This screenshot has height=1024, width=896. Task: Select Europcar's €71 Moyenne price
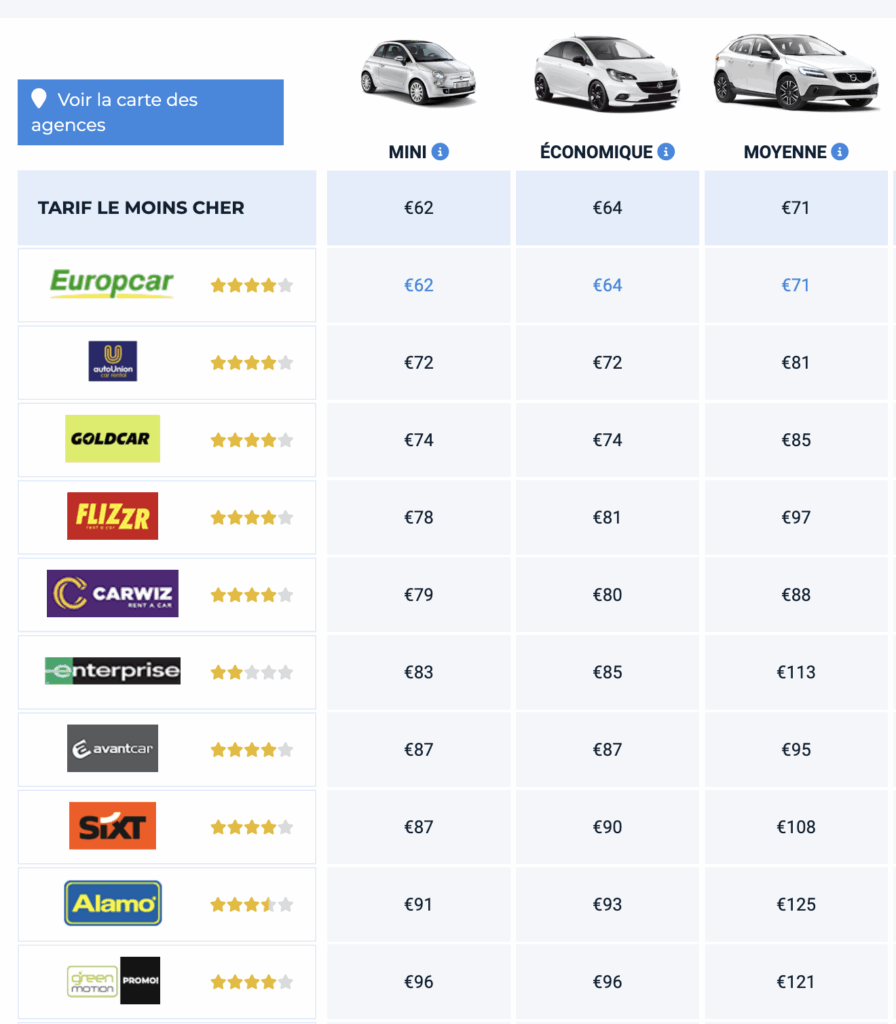click(796, 285)
